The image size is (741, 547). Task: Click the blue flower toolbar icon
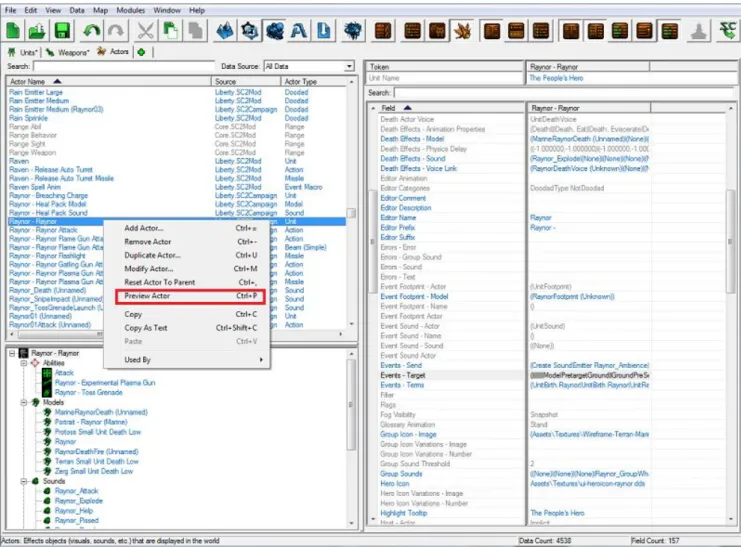(353, 31)
